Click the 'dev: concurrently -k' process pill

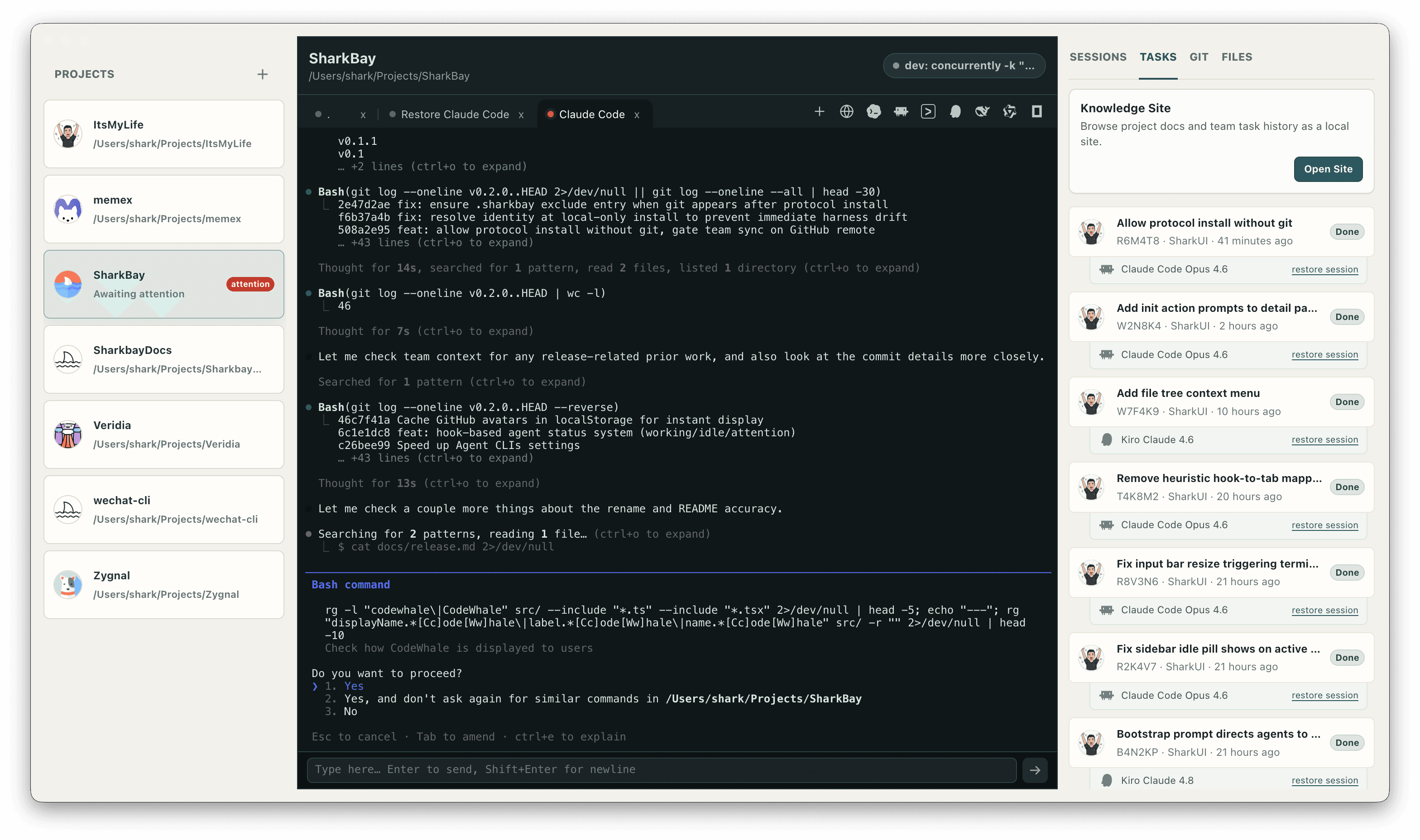(x=964, y=66)
